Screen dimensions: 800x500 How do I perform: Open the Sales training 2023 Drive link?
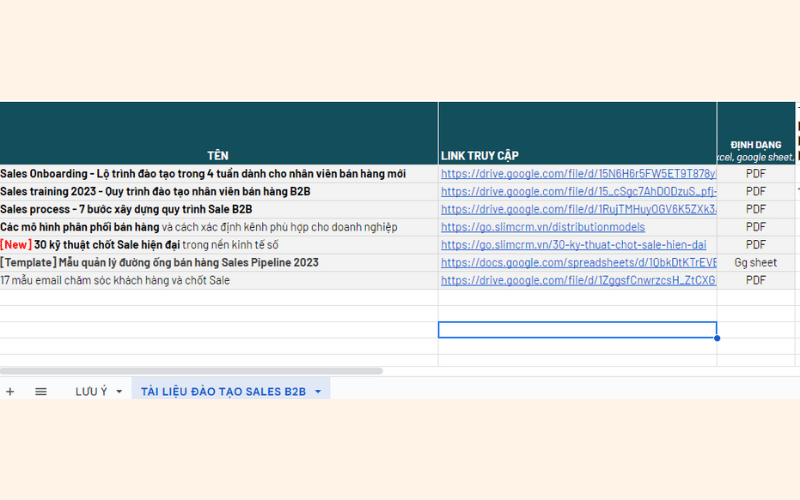[x=578, y=191]
